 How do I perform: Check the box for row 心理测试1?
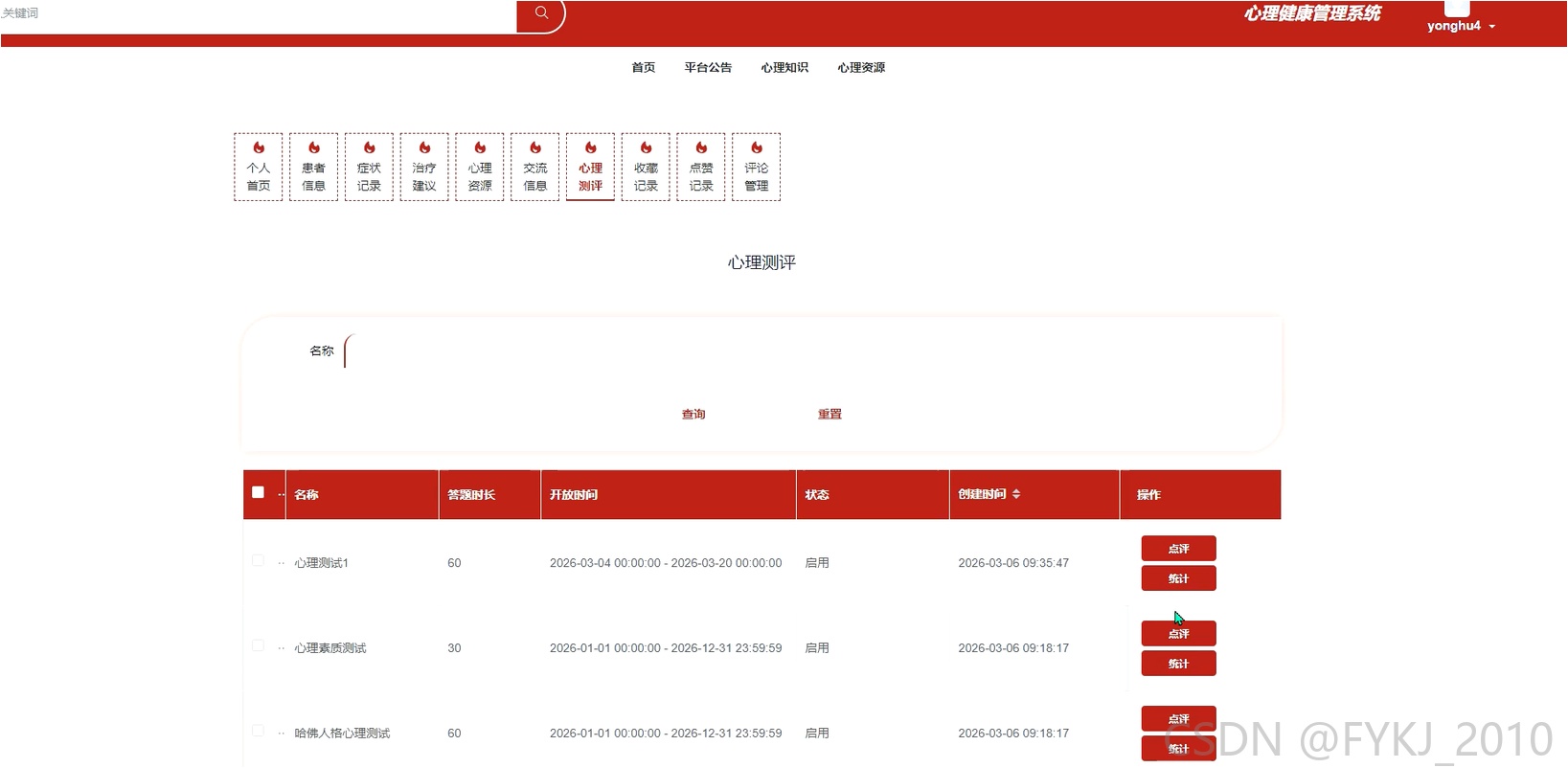[x=258, y=561]
